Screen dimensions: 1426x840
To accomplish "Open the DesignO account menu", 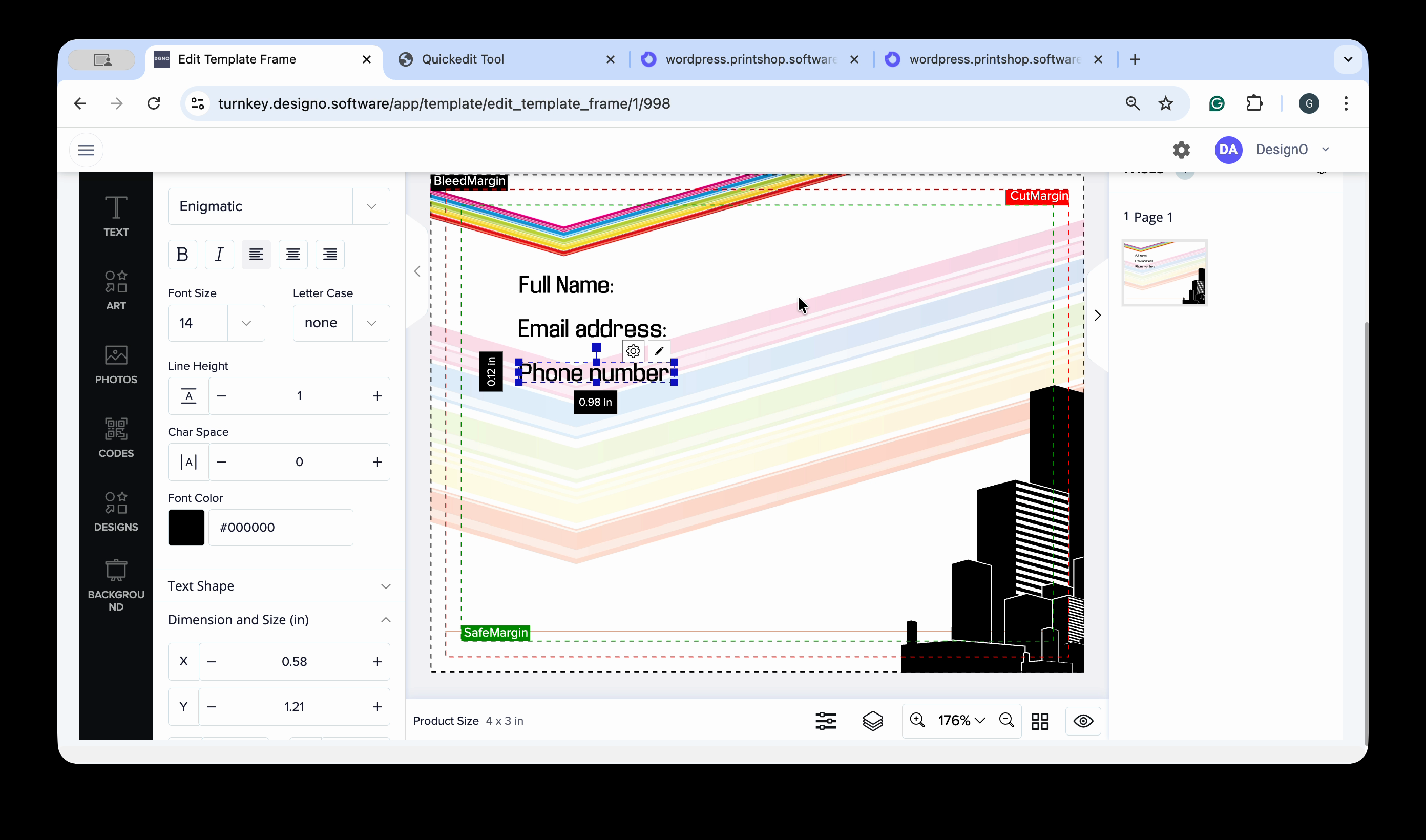I will pos(1281,150).
